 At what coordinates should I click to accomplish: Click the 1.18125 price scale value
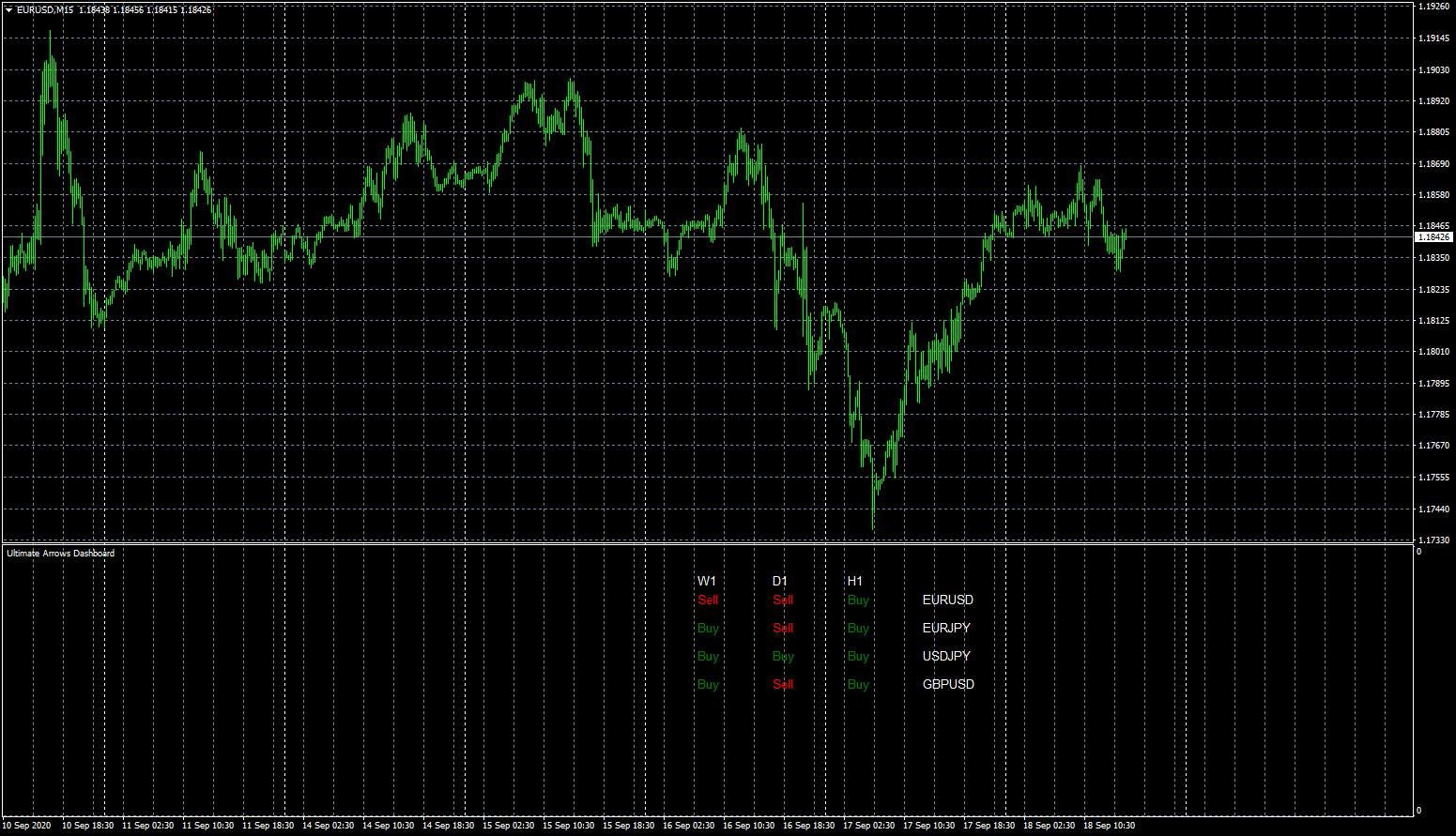[1433, 321]
